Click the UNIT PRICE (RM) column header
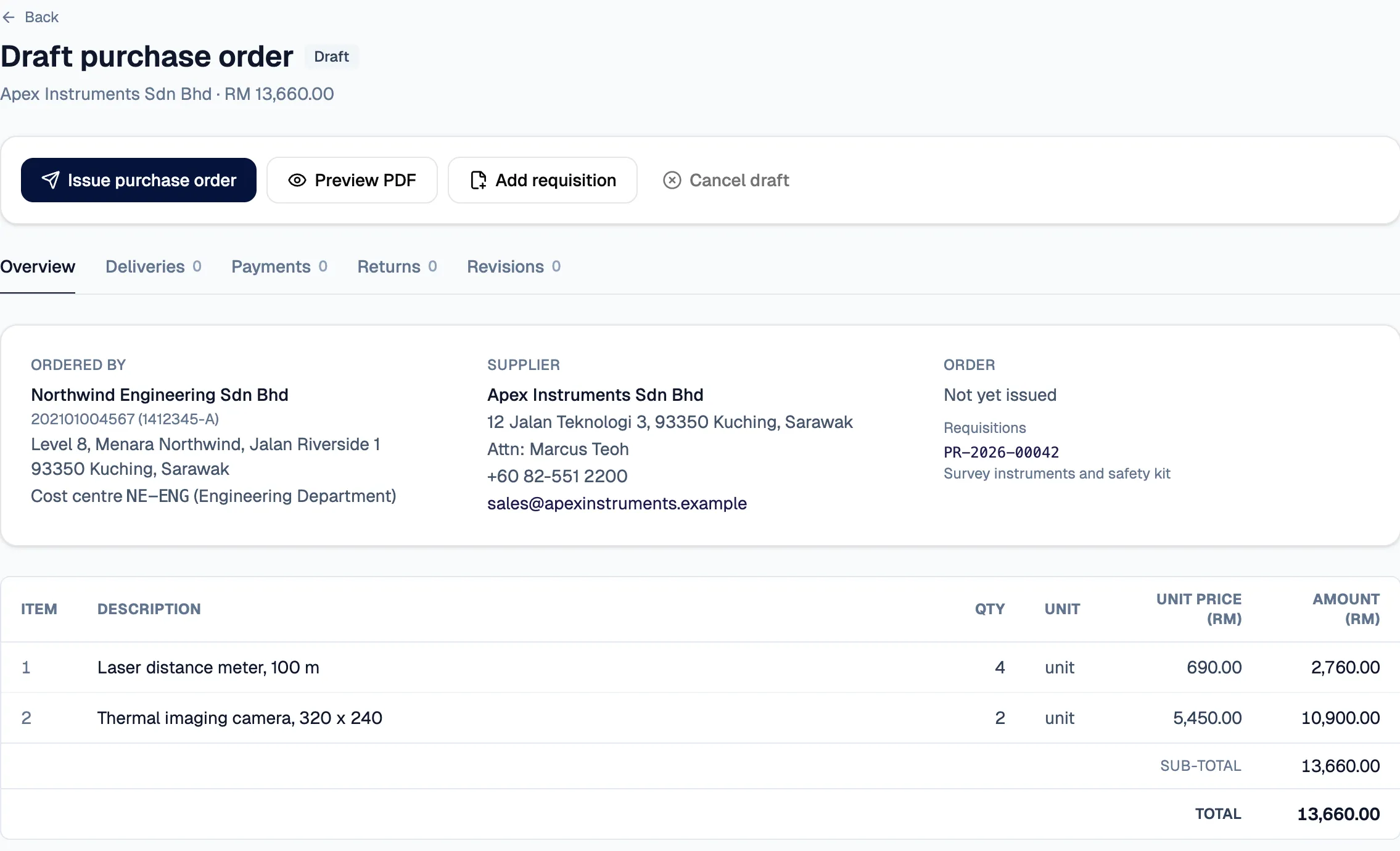Screen dimensions: 1400x851 pyautogui.click(x=1198, y=609)
